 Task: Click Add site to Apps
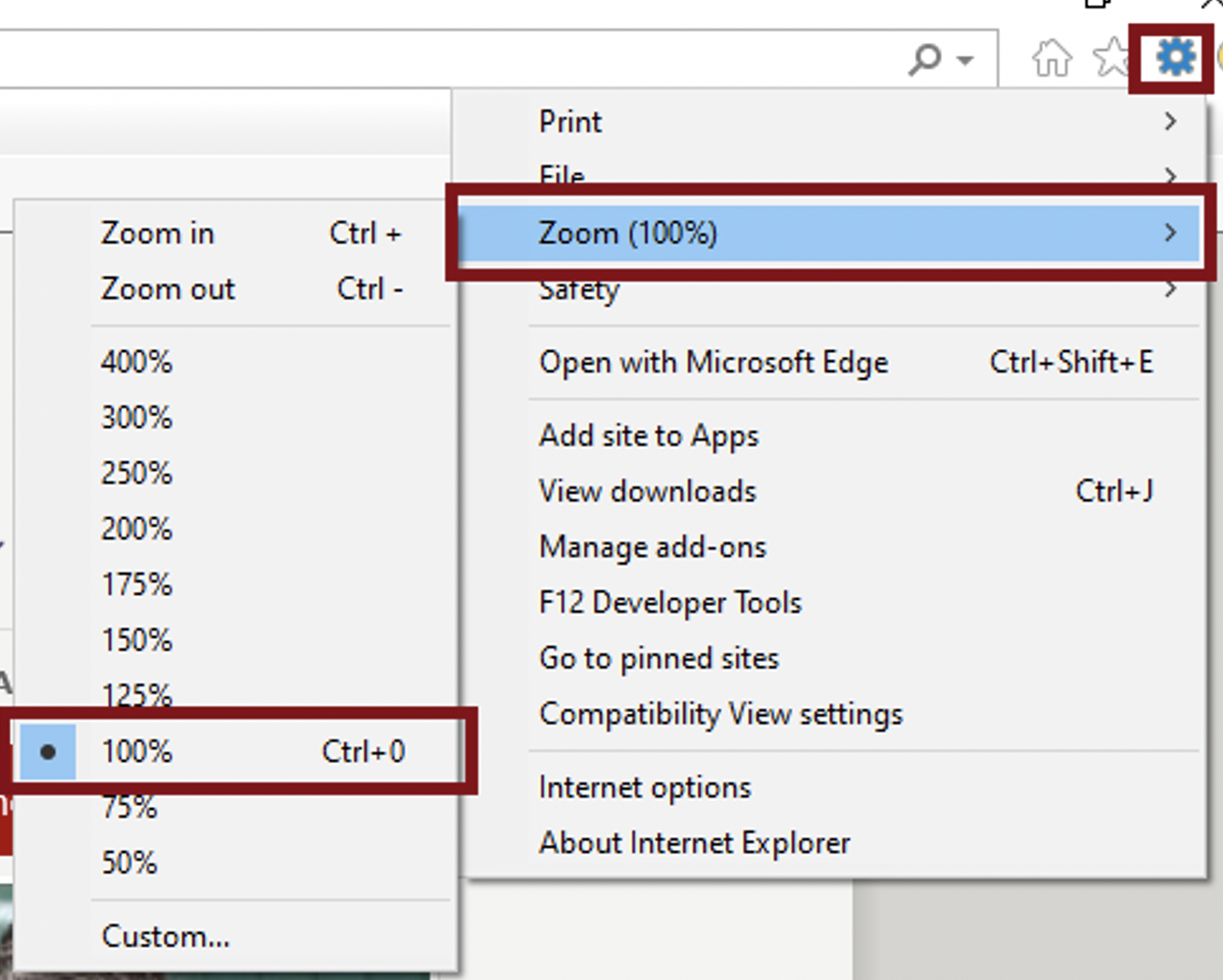648,435
